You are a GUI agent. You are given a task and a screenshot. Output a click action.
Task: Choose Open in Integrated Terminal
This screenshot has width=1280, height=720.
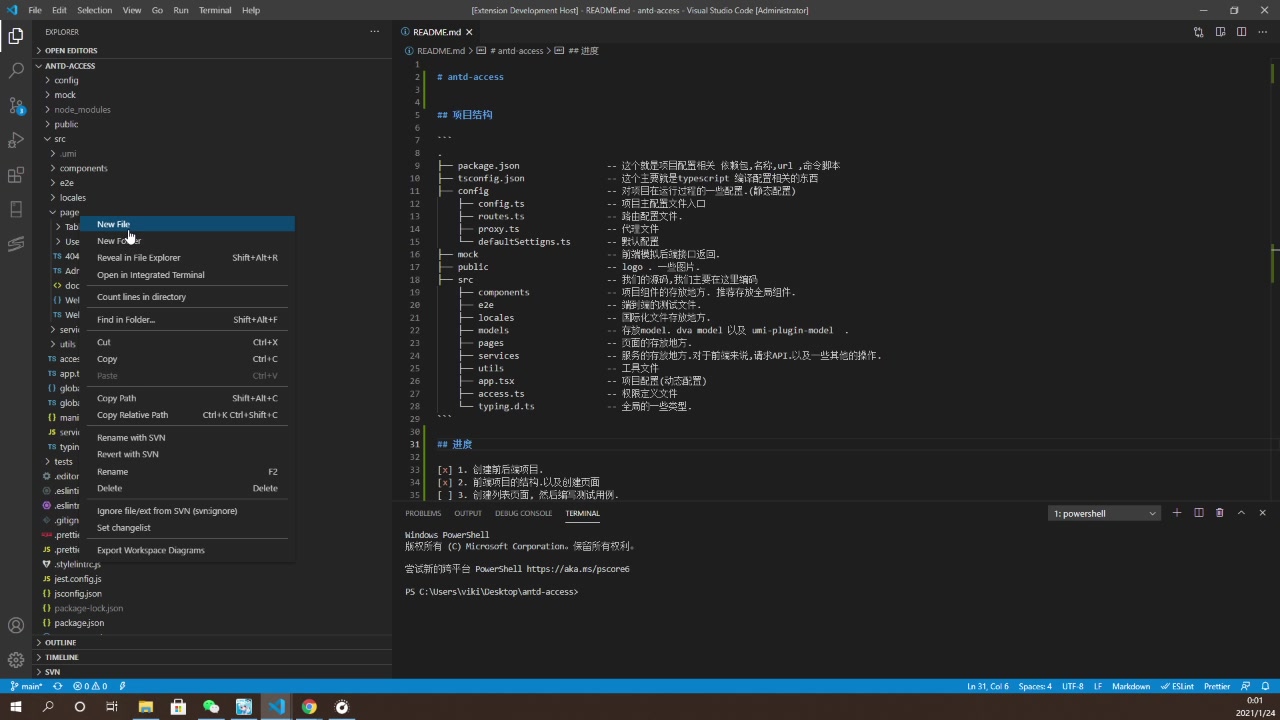pyautogui.click(x=188, y=275)
